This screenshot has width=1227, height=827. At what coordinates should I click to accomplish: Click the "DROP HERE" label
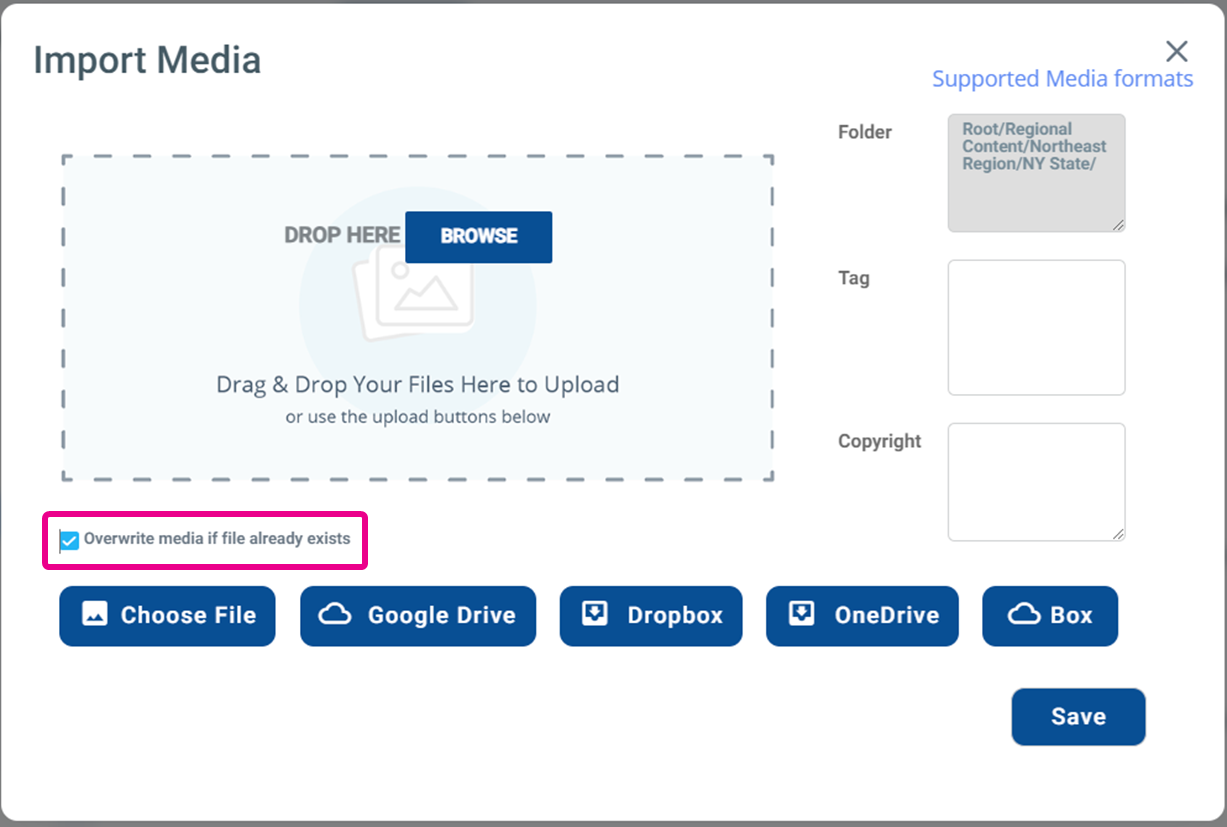pos(342,236)
